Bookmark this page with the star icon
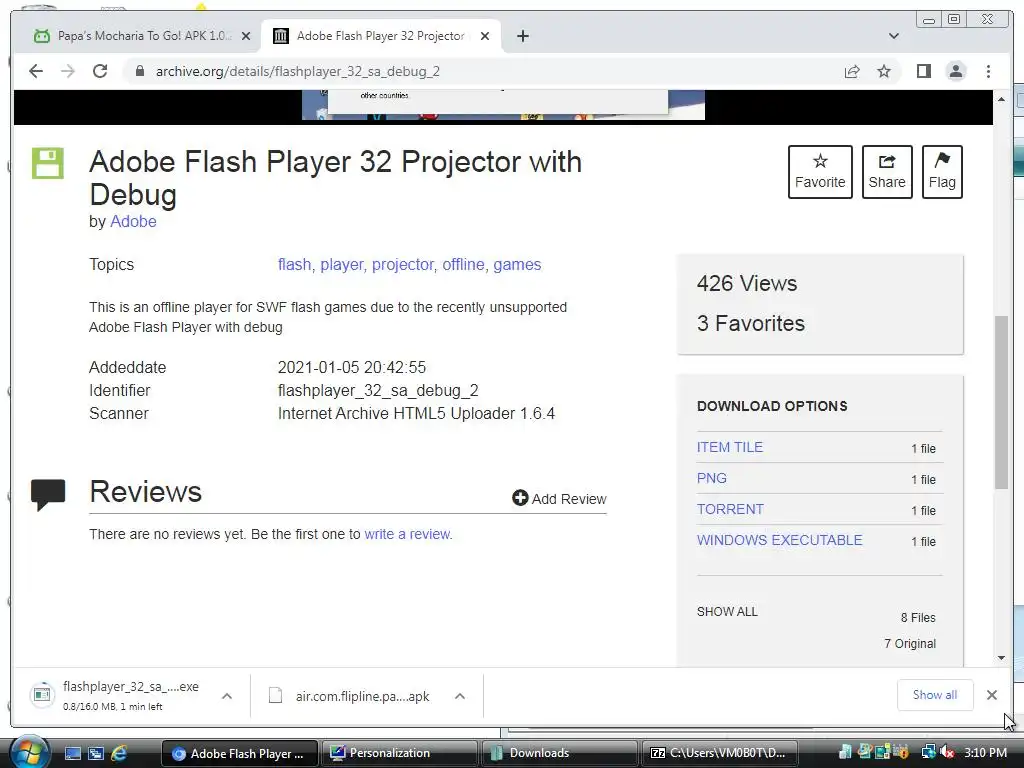Screen dimensions: 1024x768 (884, 71)
